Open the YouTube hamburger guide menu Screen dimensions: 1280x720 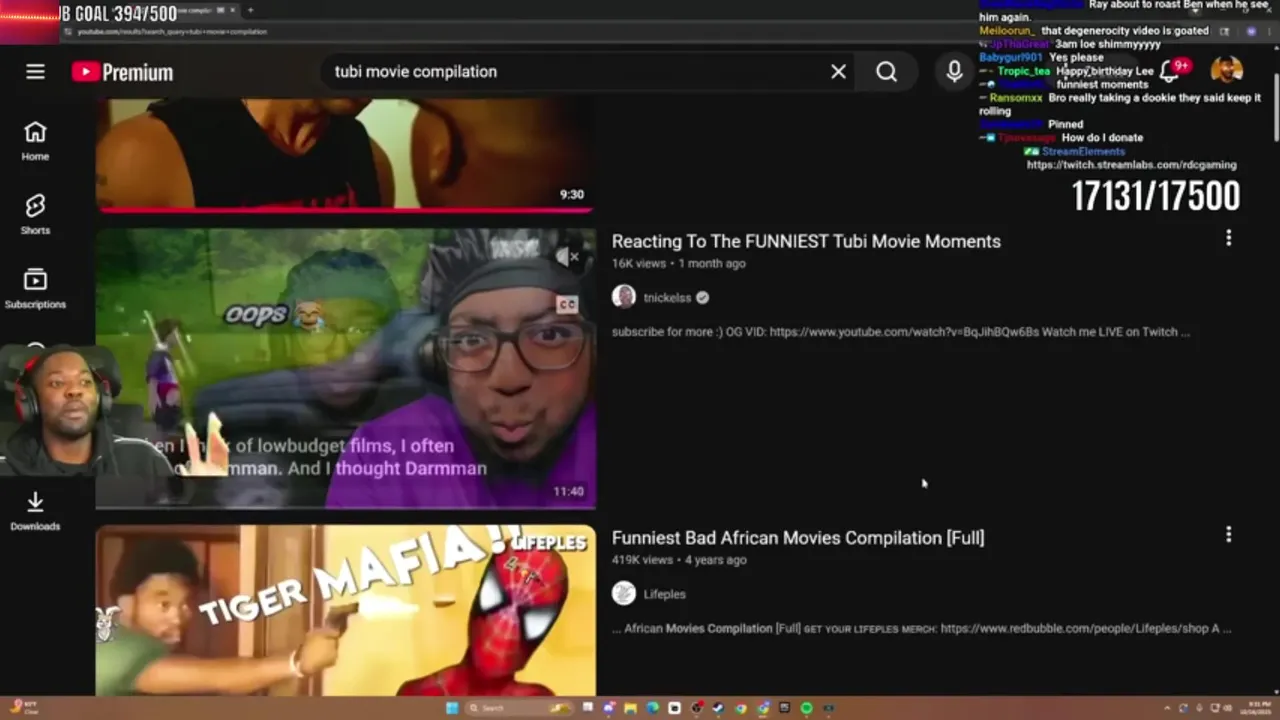tap(35, 72)
